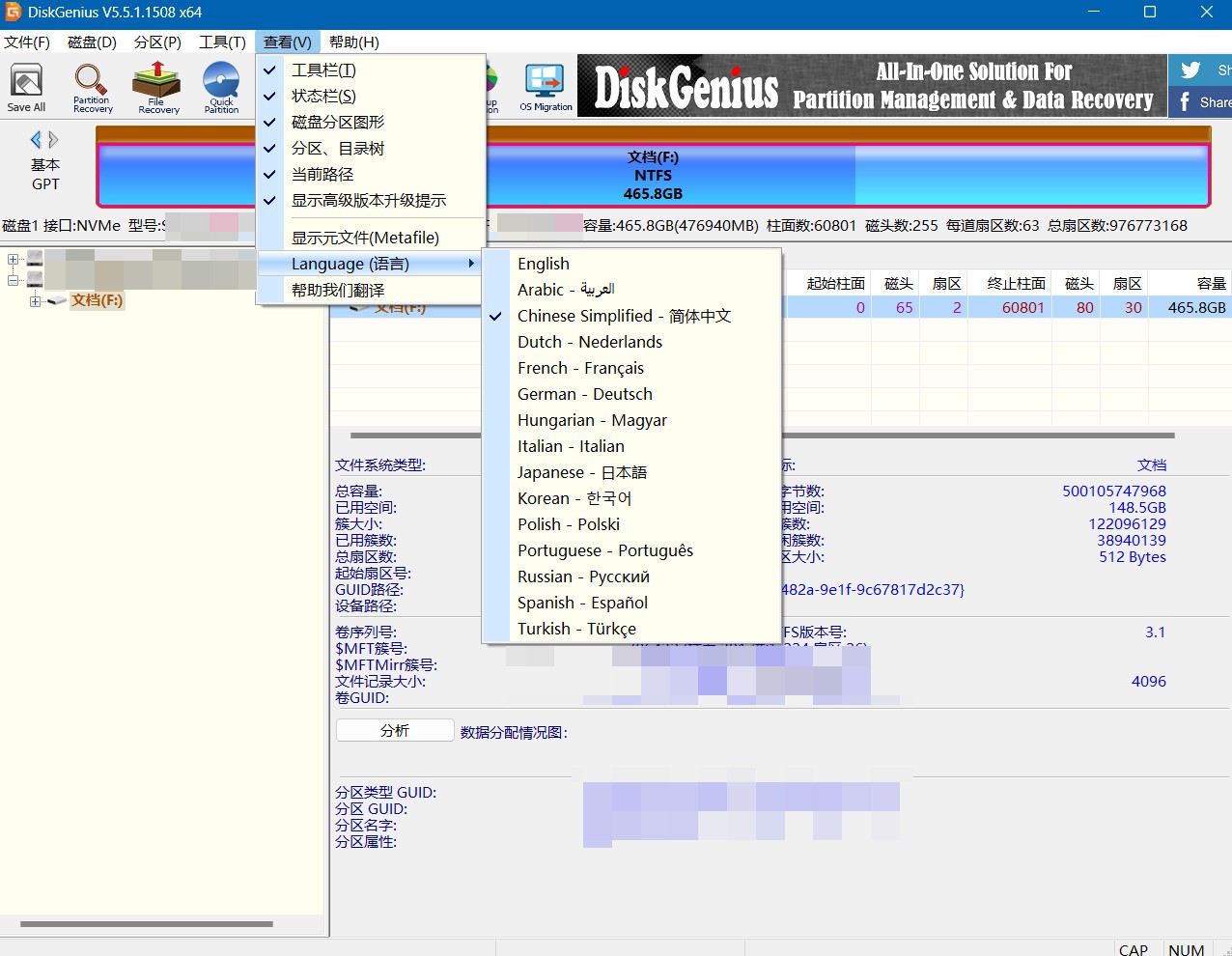
Task: Click the DiskGenius title bar app icon
Action: [14, 13]
